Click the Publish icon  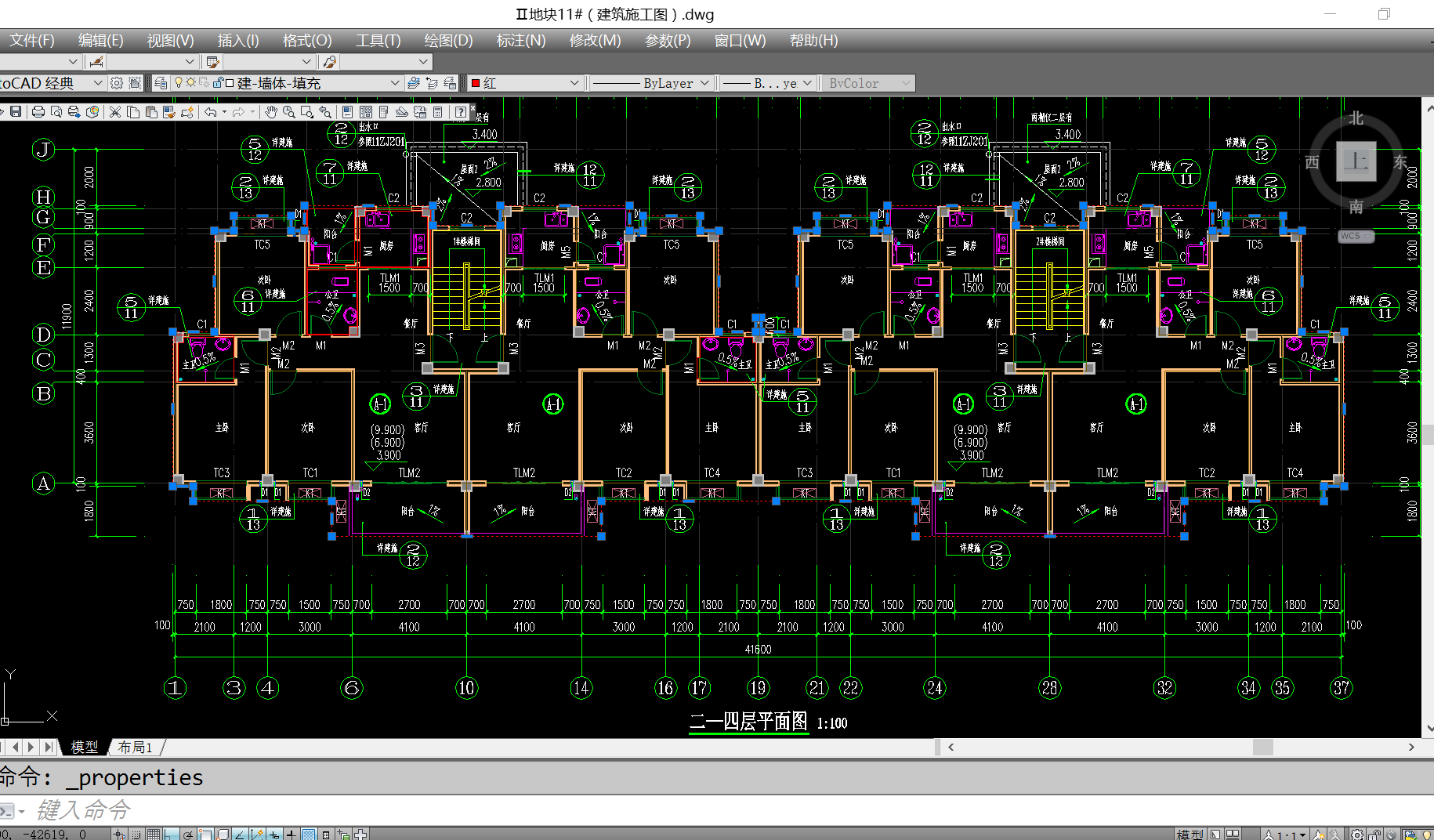pos(74,112)
